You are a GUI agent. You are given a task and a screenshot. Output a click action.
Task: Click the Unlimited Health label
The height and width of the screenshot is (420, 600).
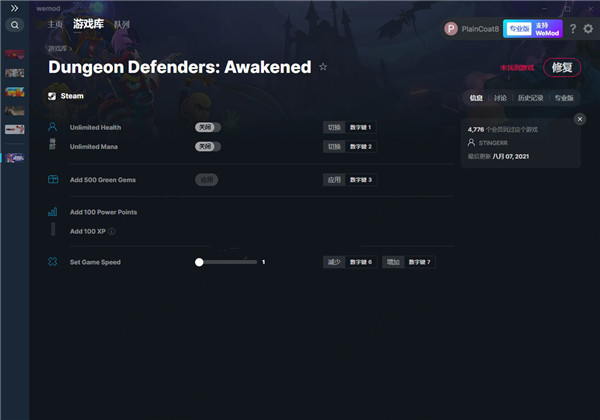click(x=95, y=127)
